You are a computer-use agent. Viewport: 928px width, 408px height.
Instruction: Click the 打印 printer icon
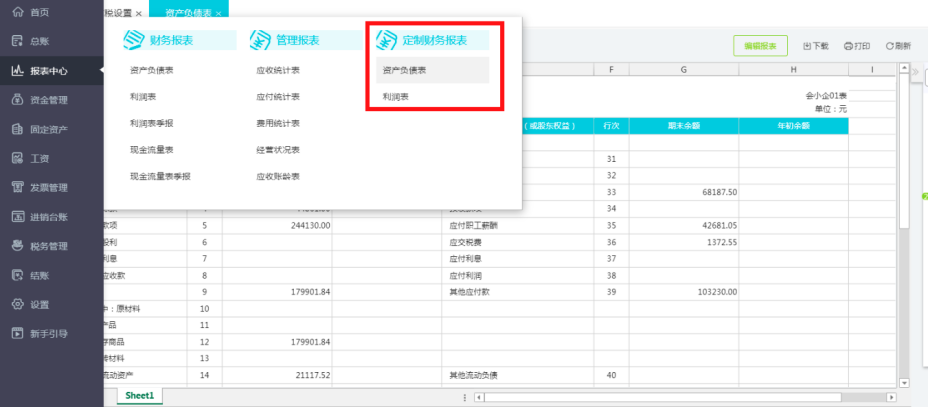(x=848, y=46)
